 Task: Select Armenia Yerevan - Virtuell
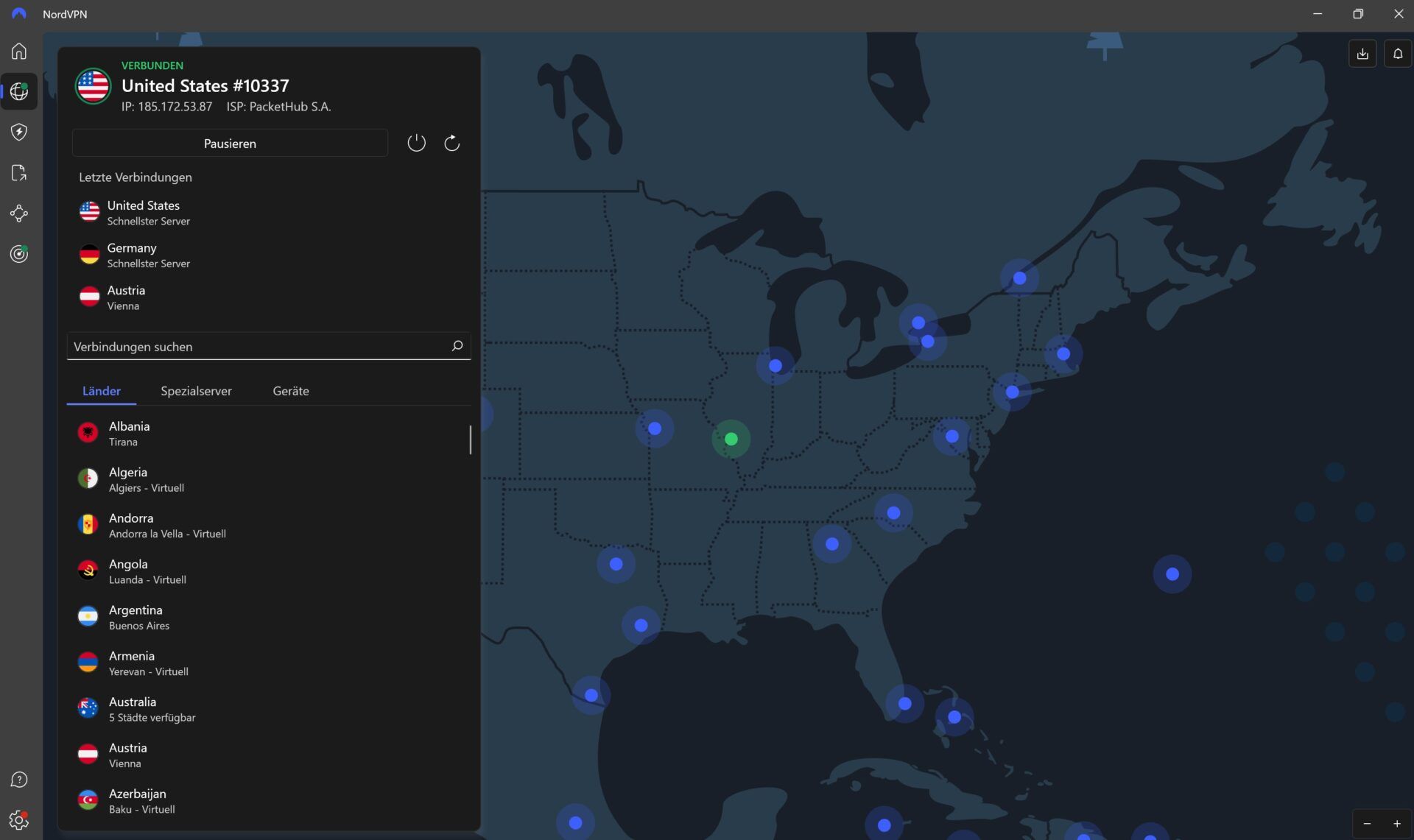pyautogui.click(x=269, y=663)
